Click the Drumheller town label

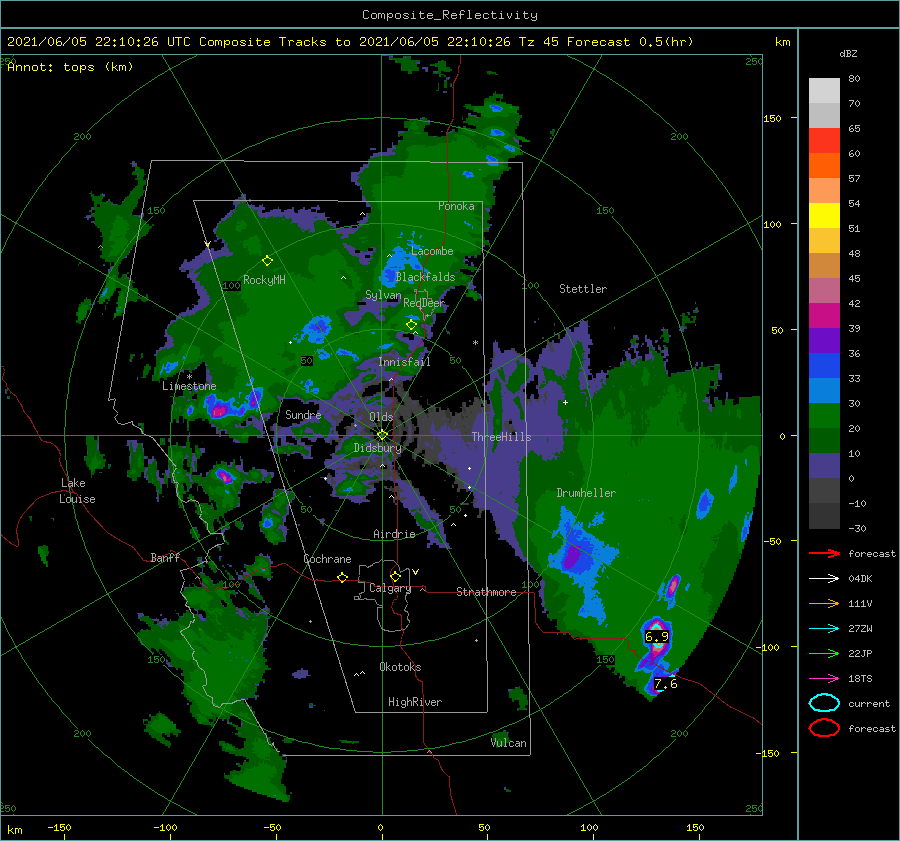586,493
